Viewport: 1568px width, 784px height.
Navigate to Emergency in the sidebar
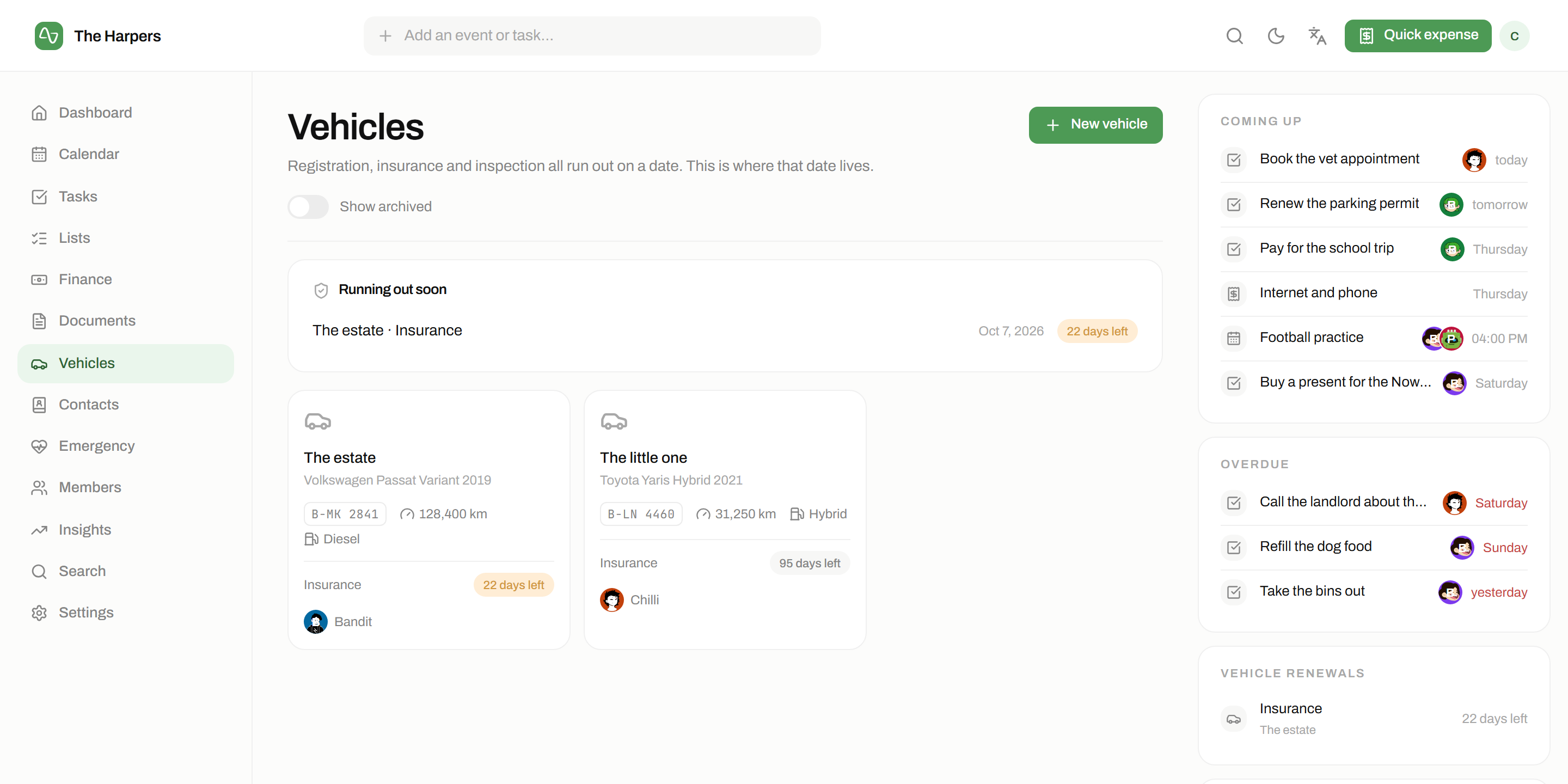(x=125, y=446)
